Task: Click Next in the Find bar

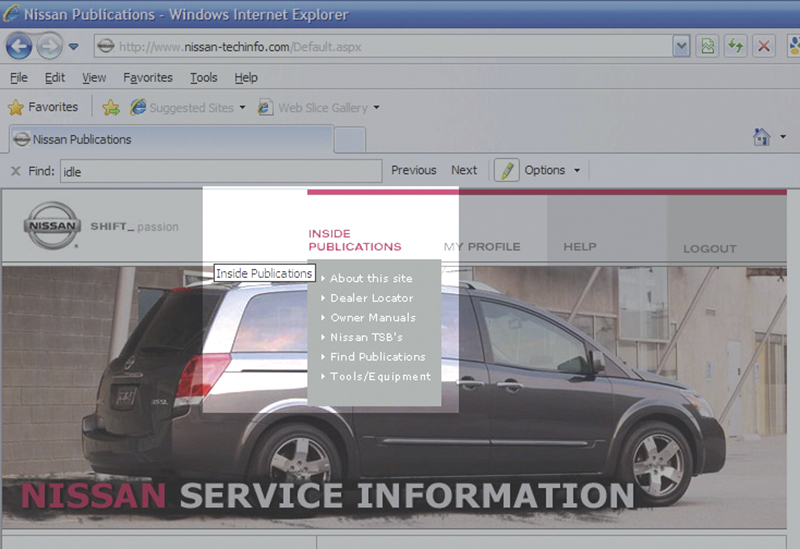Action: point(464,170)
